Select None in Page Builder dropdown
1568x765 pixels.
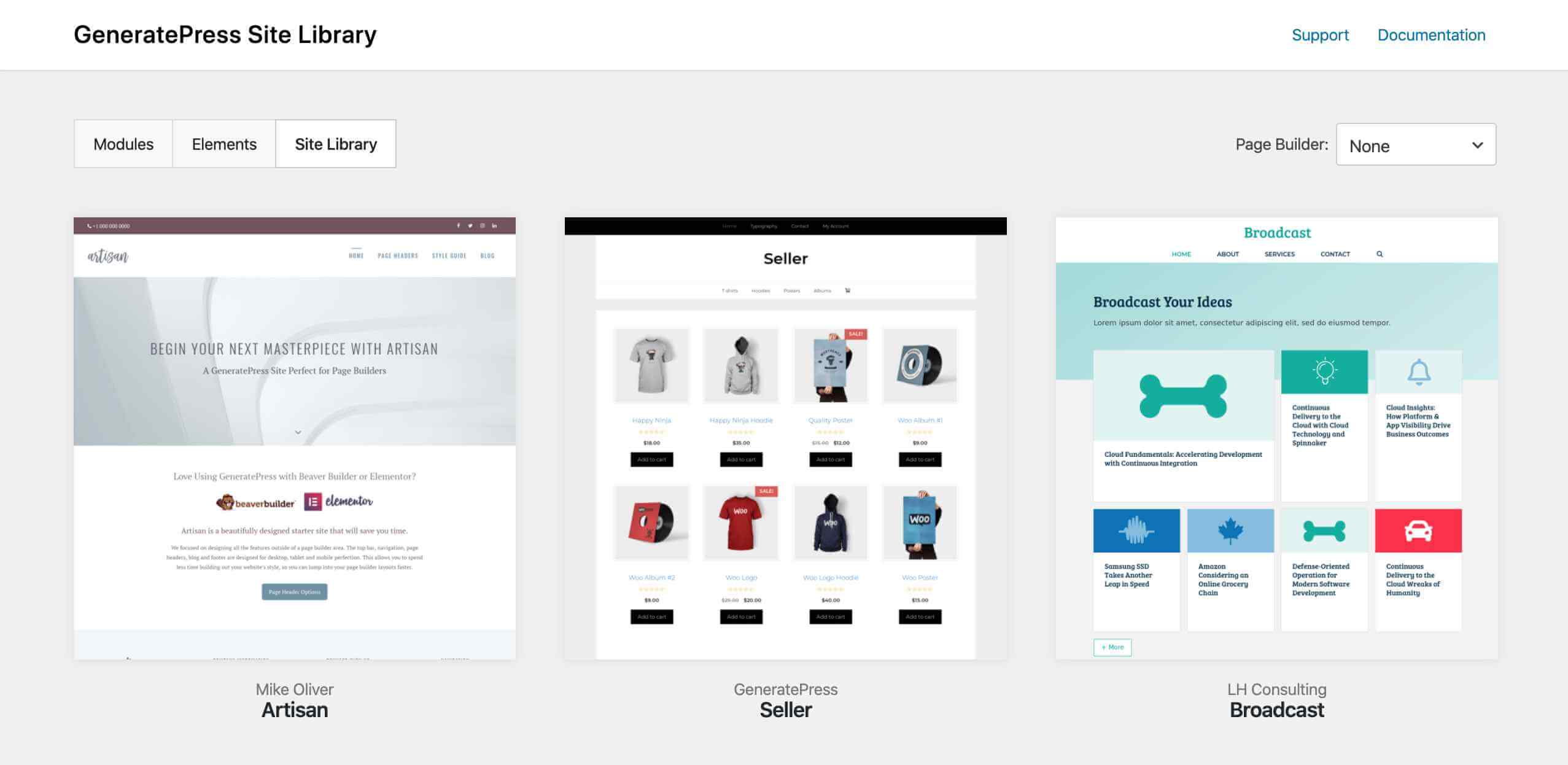[x=1416, y=144]
